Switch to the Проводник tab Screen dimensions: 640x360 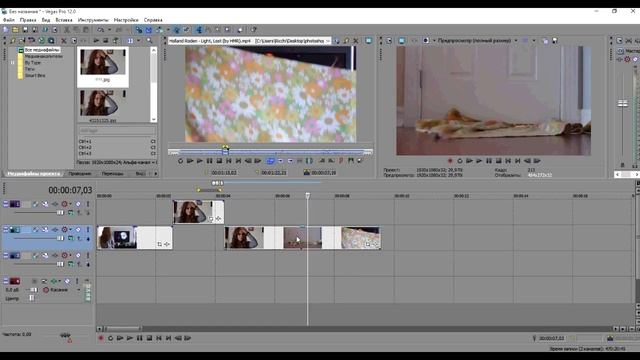80,173
